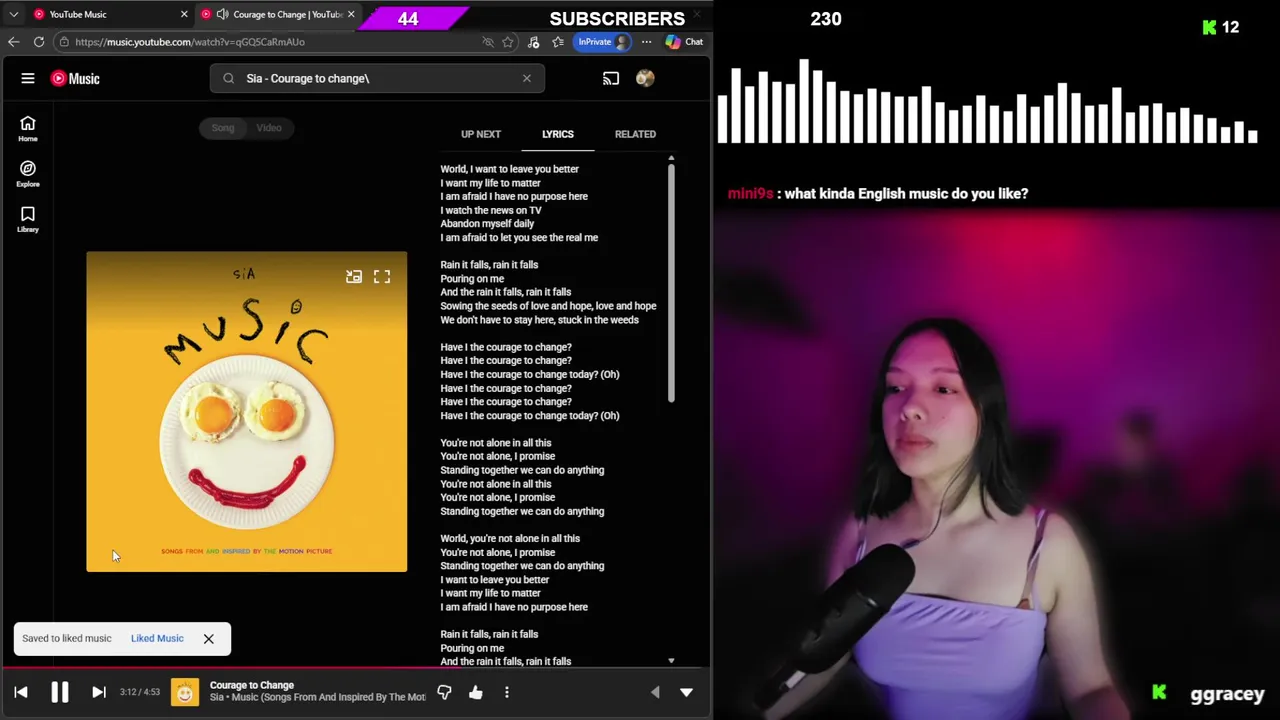Open the Related tab

pyautogui.click(x=635, y=134)
